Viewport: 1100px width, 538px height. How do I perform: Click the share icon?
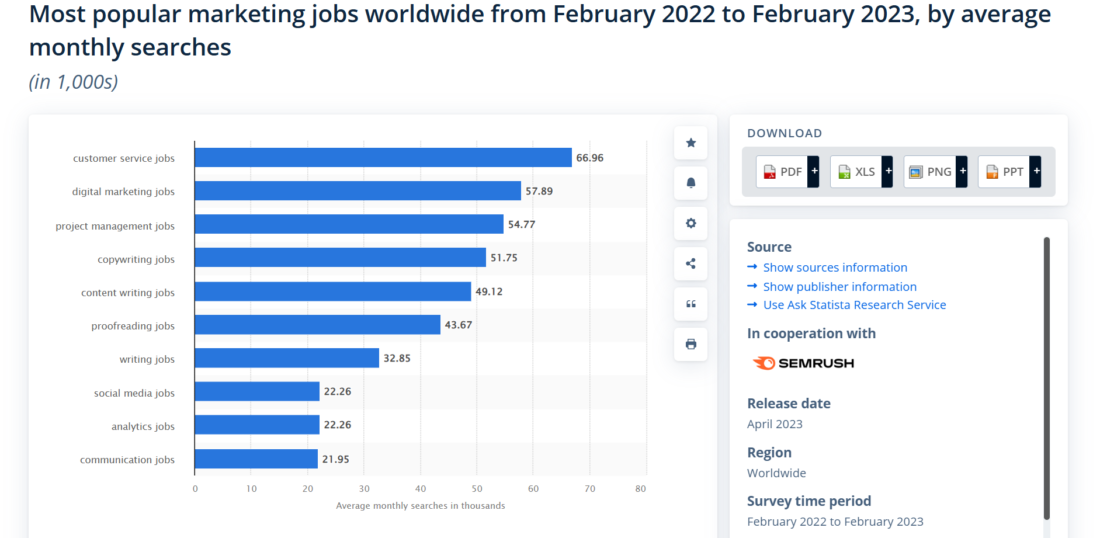click(x=690, y=264)
